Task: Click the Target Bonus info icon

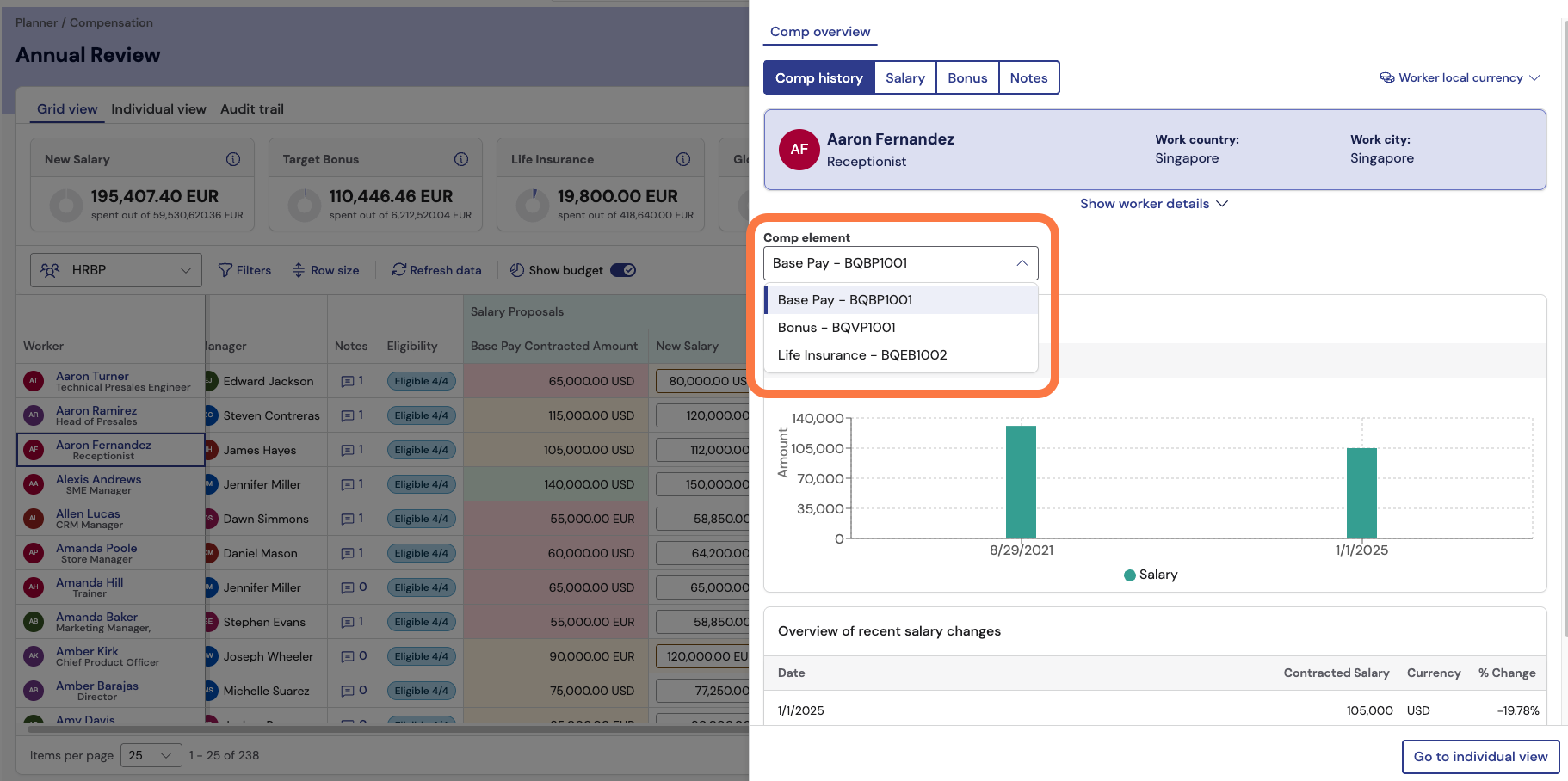Action: tap(461, 159)
